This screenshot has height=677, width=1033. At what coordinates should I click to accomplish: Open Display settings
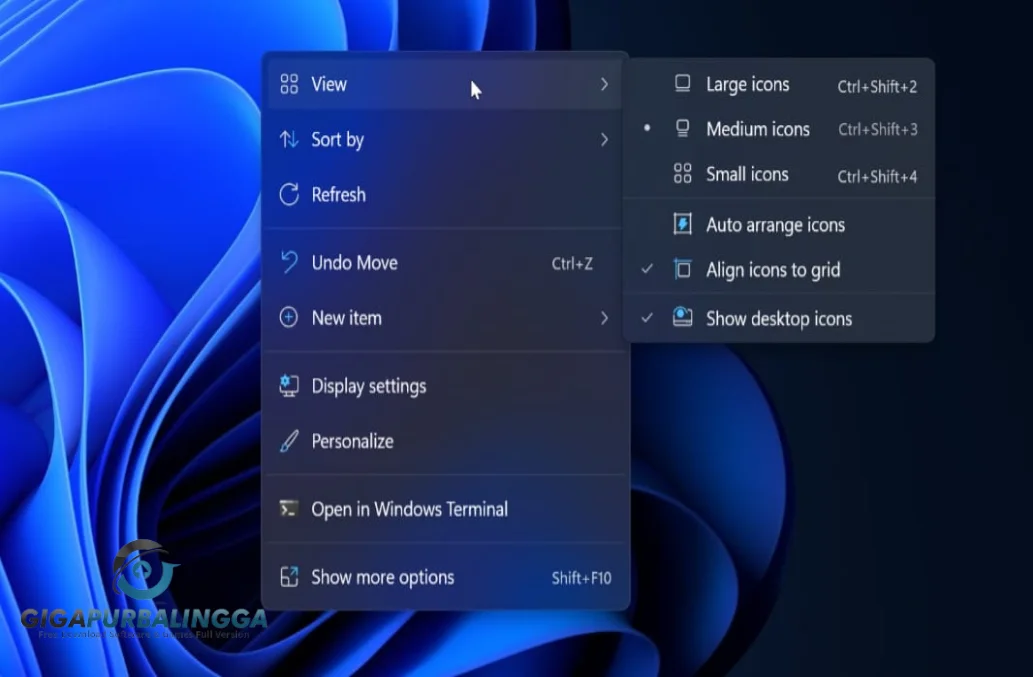click(x=445, y=386)
